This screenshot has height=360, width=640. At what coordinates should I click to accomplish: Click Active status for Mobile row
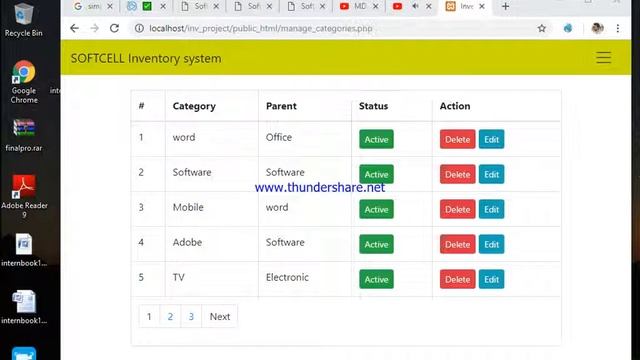[x=376, y=209]
